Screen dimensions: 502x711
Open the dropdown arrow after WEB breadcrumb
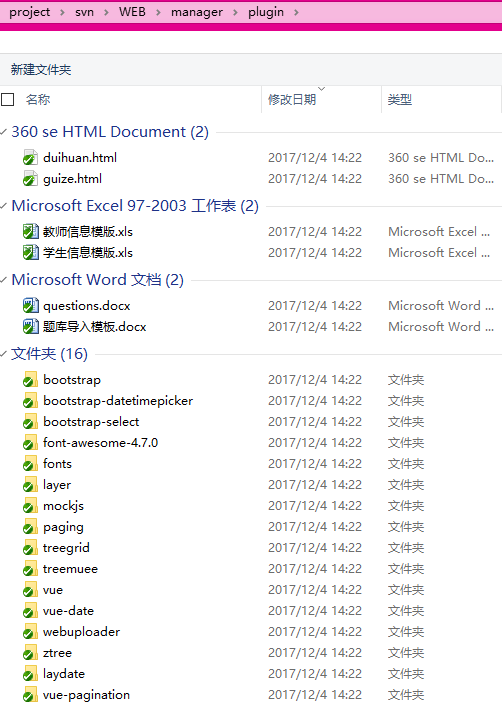pyautogui.click(x=158, y=12)
